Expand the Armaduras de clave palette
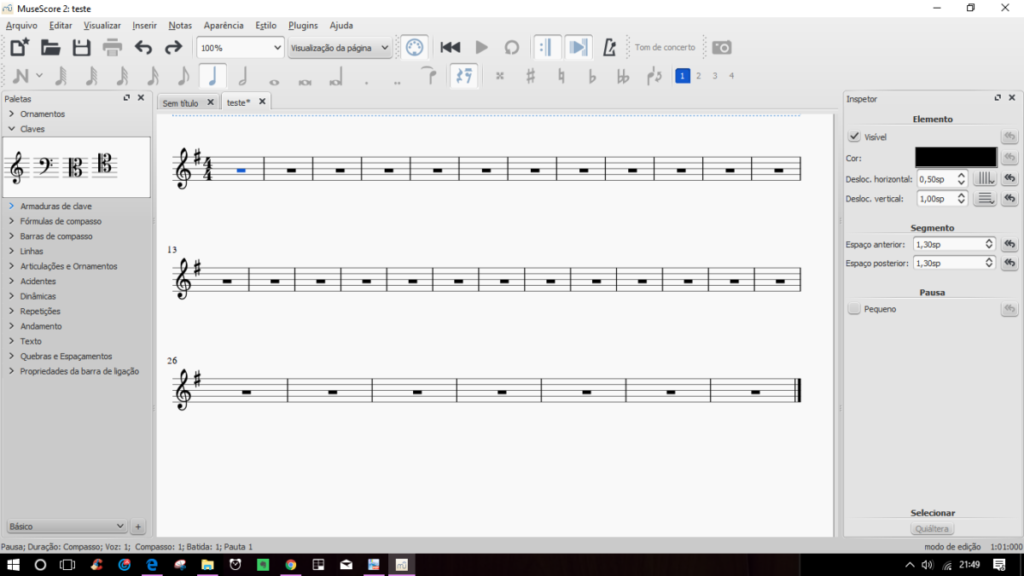Viewport: 1024px width, 576px height. point(56,206)
